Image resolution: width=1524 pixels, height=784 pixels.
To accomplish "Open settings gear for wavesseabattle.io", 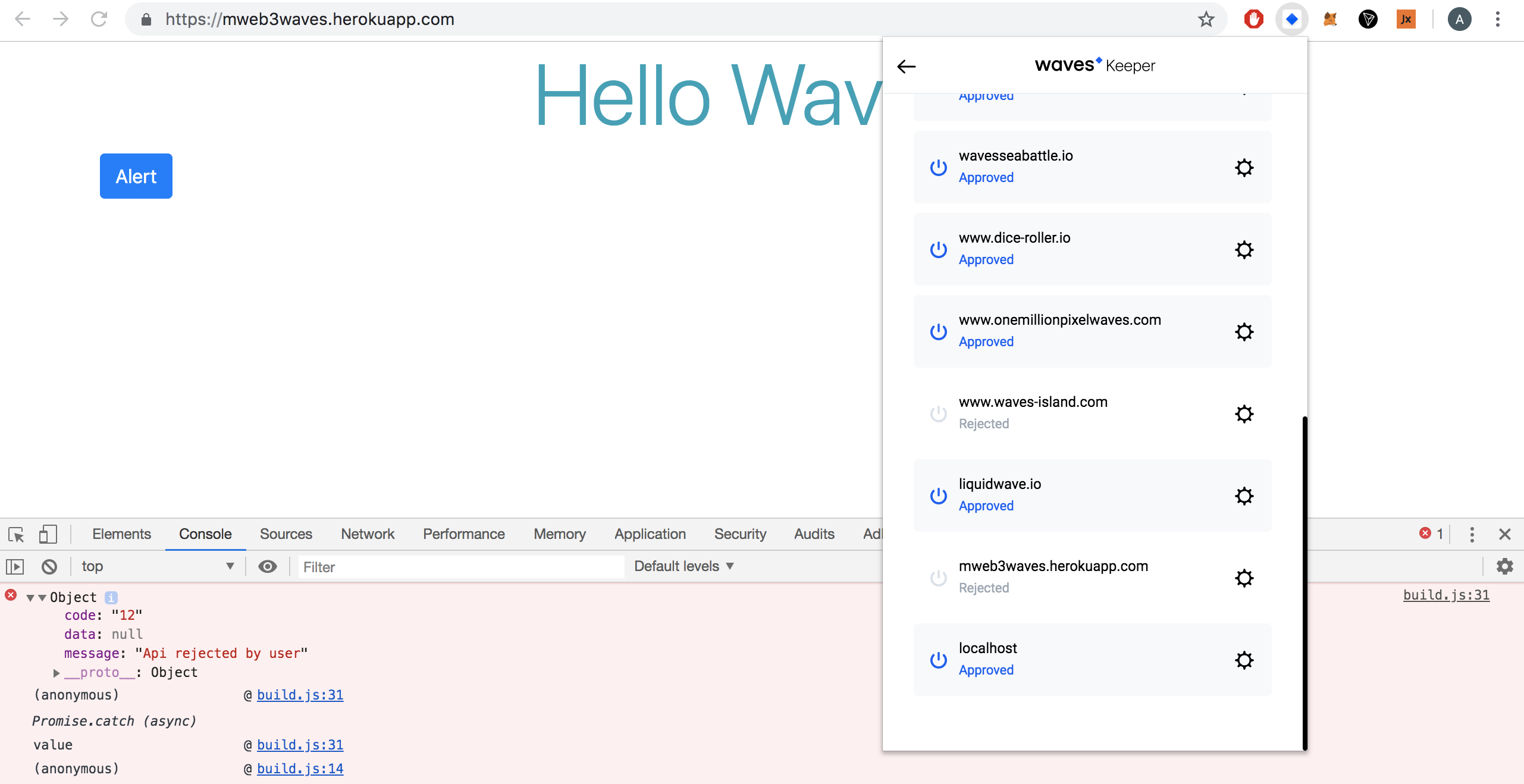I will point(1244,167).
